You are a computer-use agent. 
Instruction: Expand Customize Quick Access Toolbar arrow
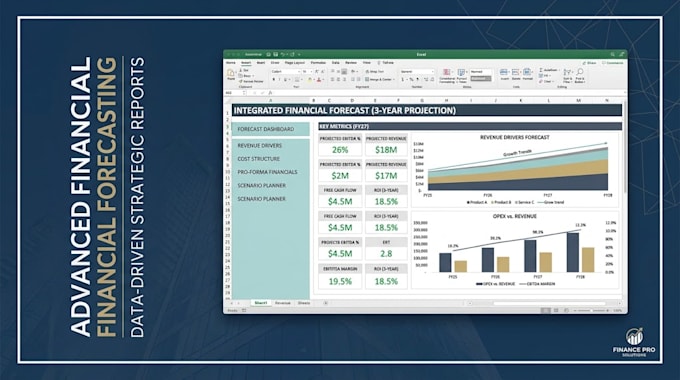[299, 55]
